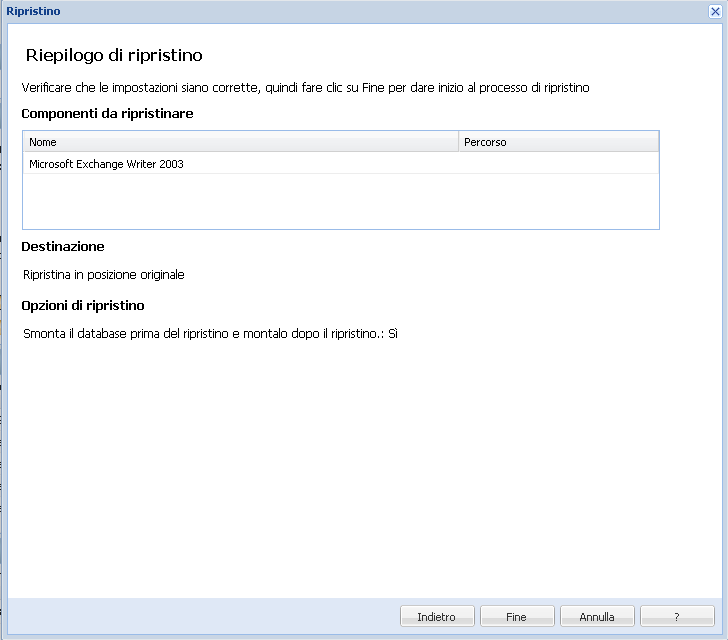
Task: Close the Ripristino dialog with X
Action: tap(715, 11)
